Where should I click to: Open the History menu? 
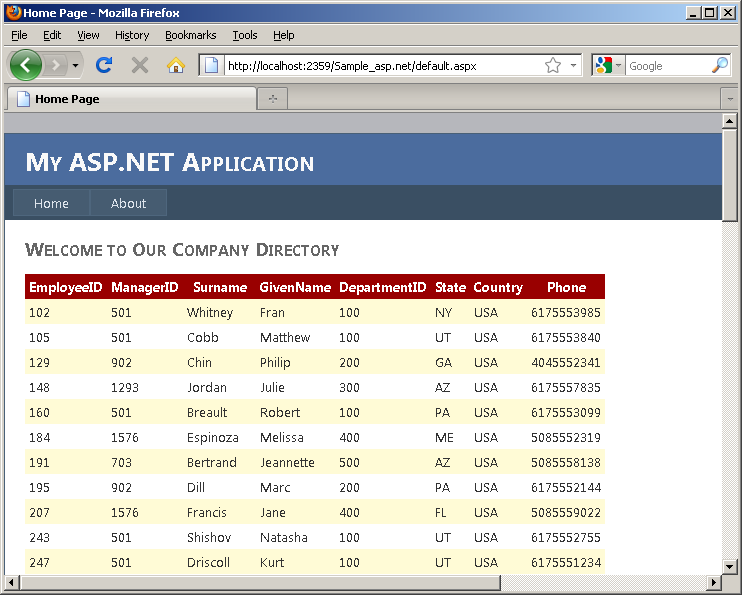tap(132, 35)
